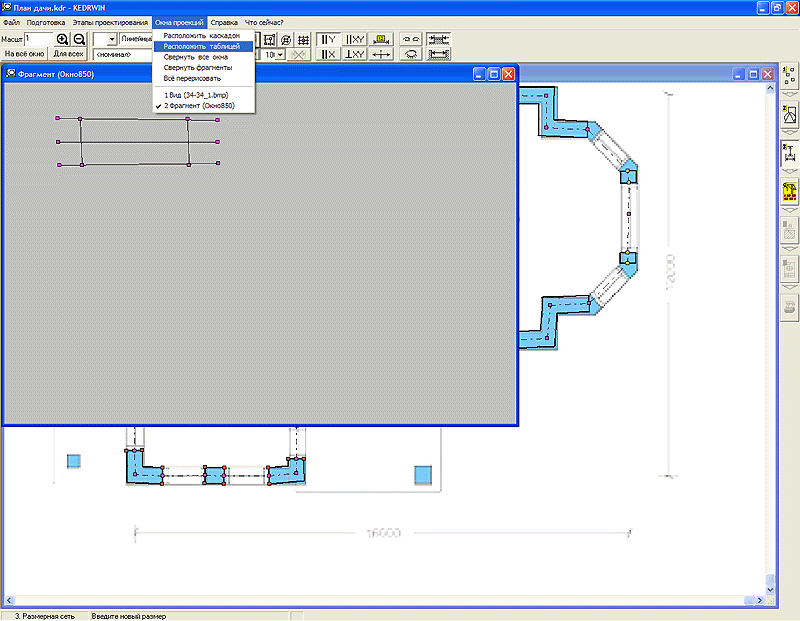Choose Всё перерисовать menu entry
The height and width of the screenshot is (621, 800).
(x=203, y=79)
